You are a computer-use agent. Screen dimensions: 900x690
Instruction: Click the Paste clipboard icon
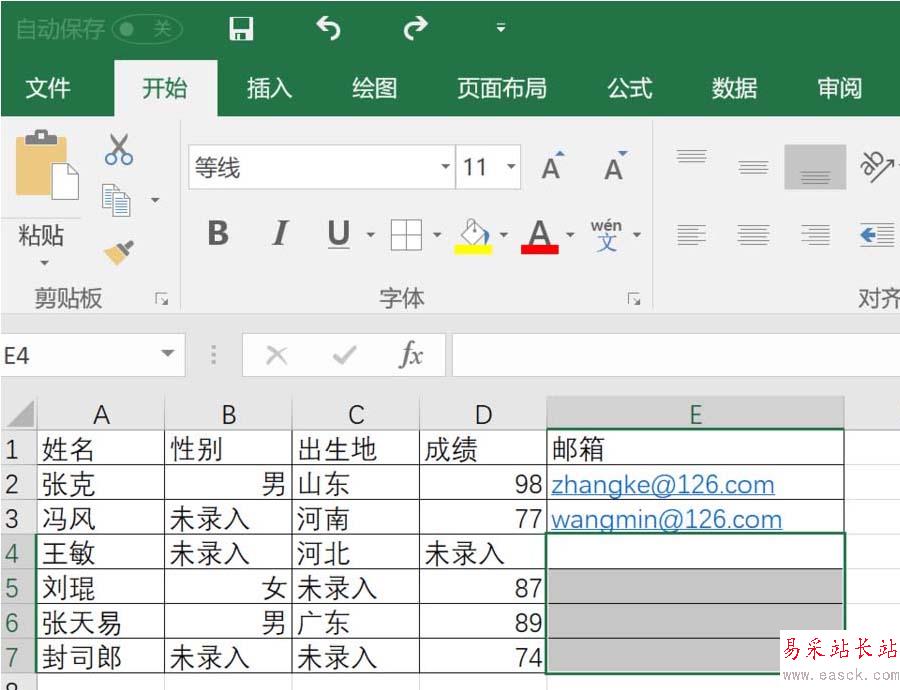click(x=46, y=165)
